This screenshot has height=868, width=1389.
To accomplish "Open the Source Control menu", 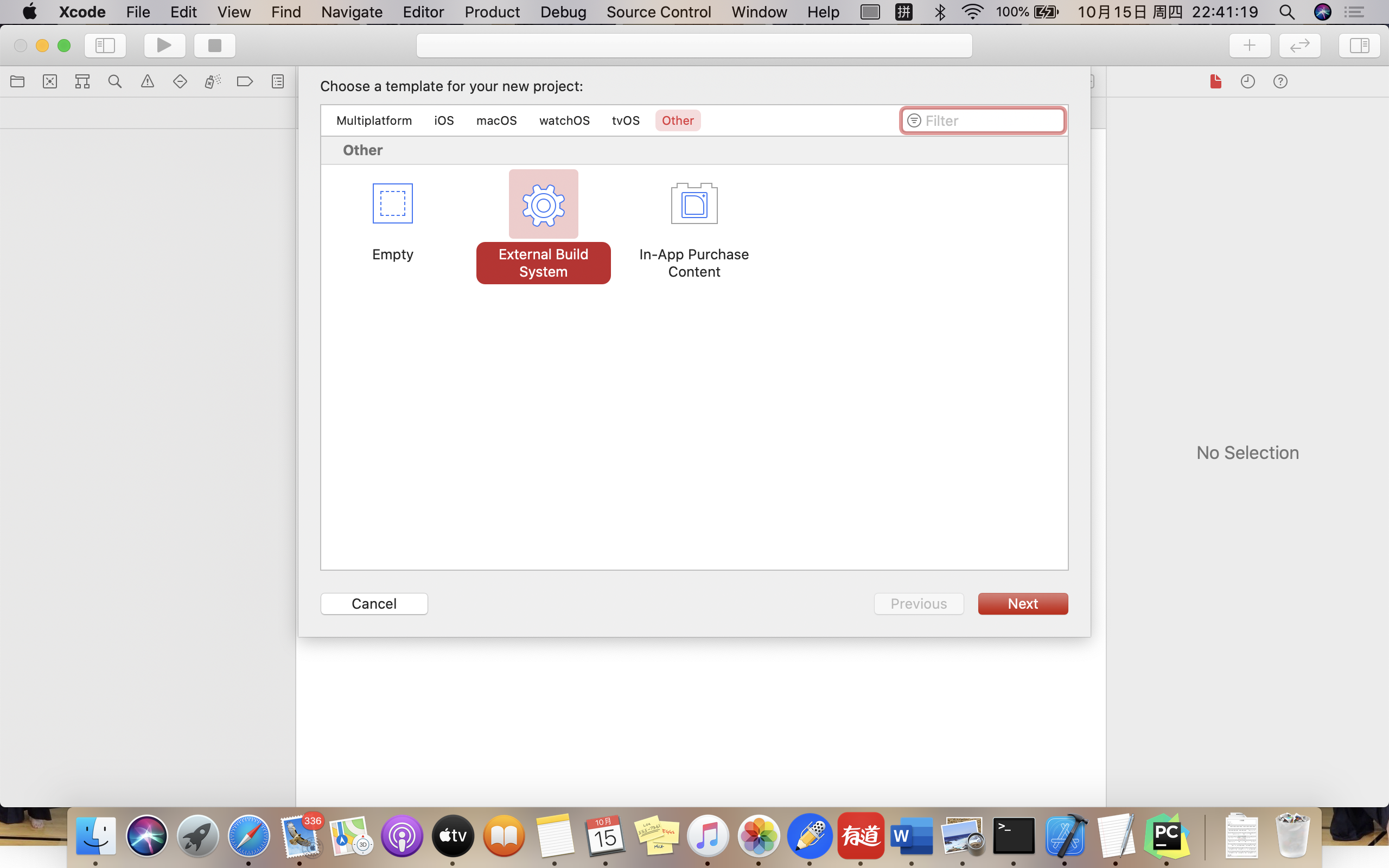I will click(x=658, y=11).
